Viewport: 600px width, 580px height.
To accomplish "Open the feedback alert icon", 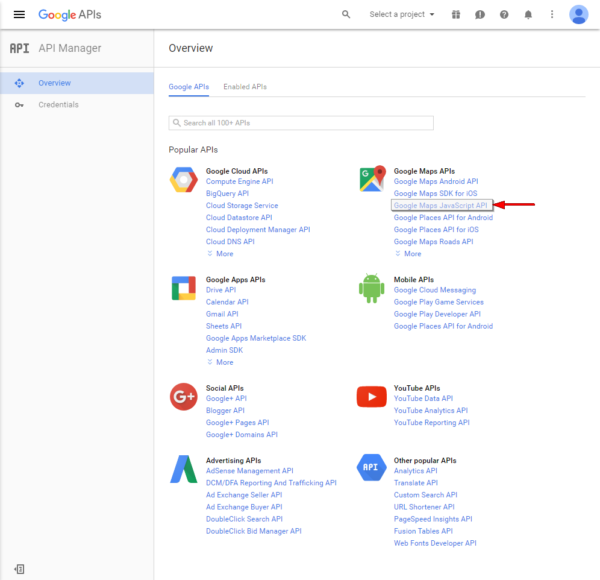I will point(480,15).
